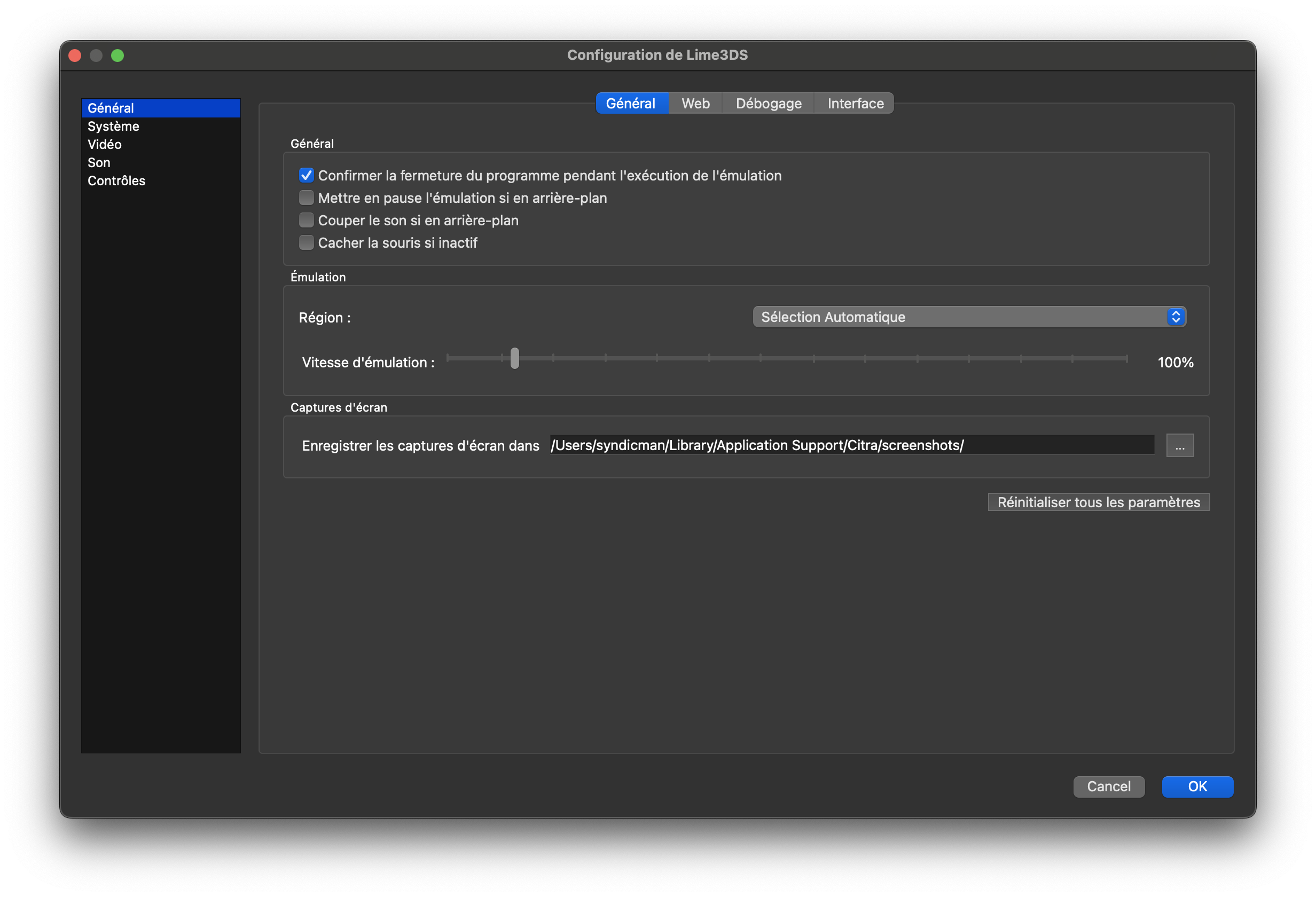Switch to the Interface tab
The image size is (1316, 897).
[855, 104]
